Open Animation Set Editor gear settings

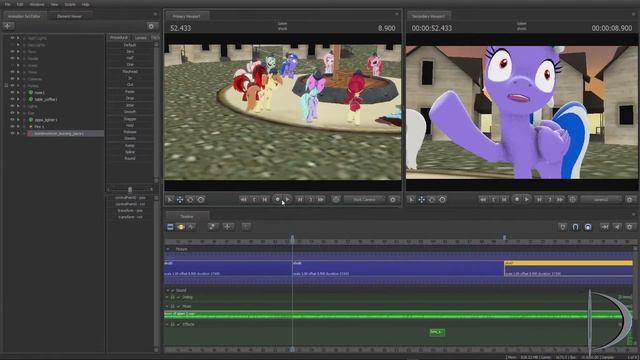(151, 26)
